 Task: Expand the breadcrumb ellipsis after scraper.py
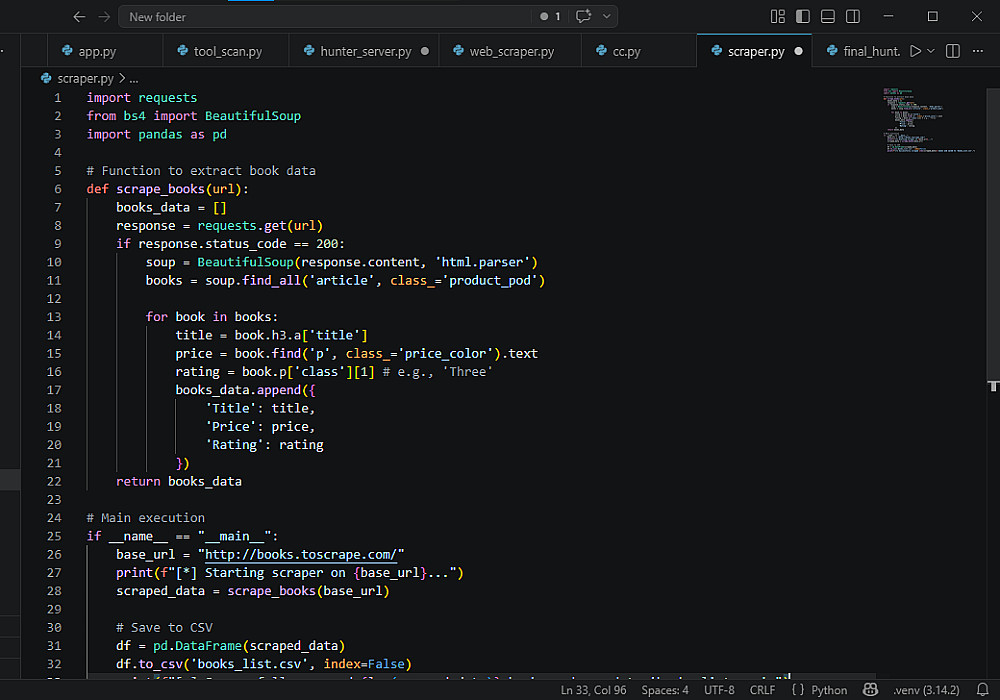point(134,78)
